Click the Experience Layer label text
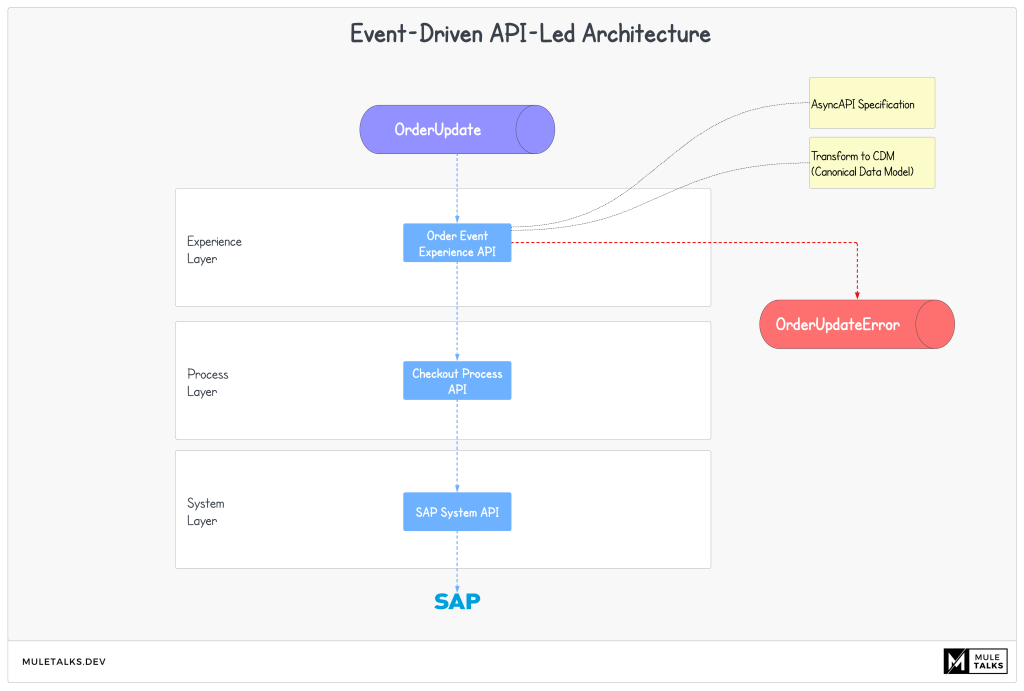 click(x=214, y=249)
